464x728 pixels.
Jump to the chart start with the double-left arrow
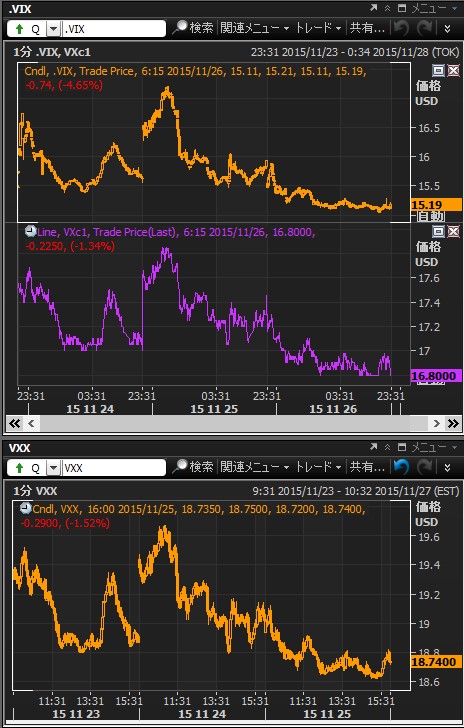tap(15, 423)
